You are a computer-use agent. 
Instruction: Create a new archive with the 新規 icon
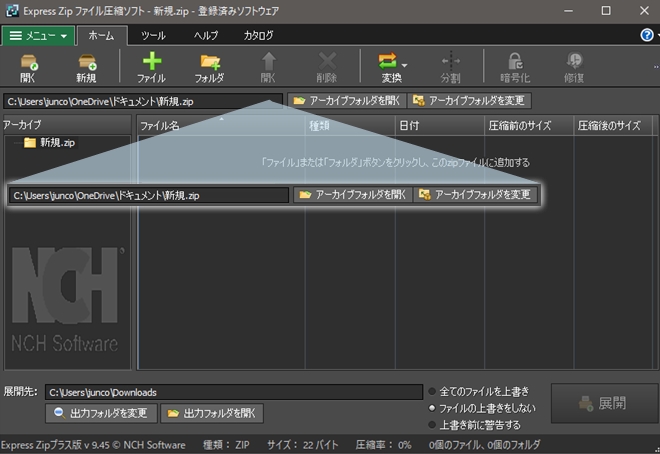[x=87, y=62]
